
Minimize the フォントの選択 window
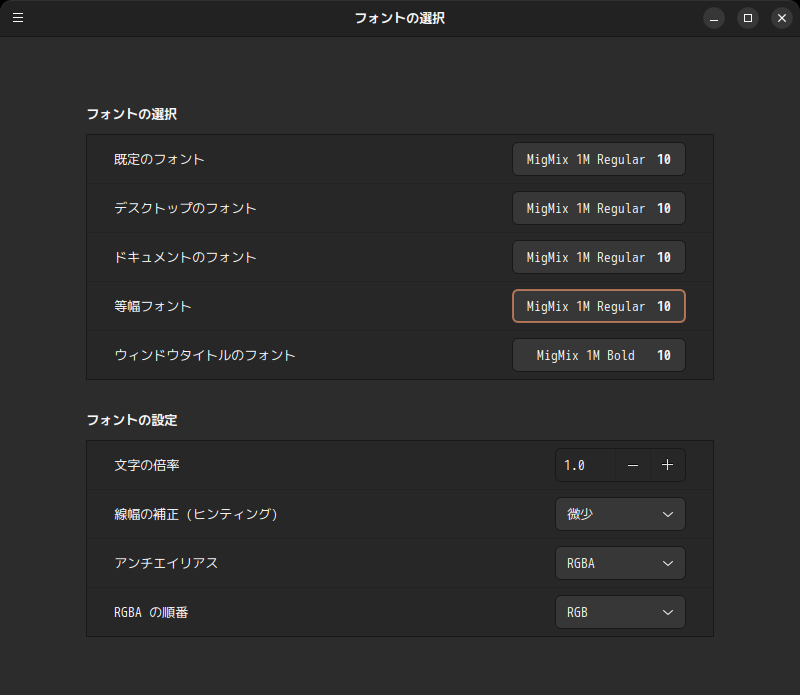coord(713,17)
